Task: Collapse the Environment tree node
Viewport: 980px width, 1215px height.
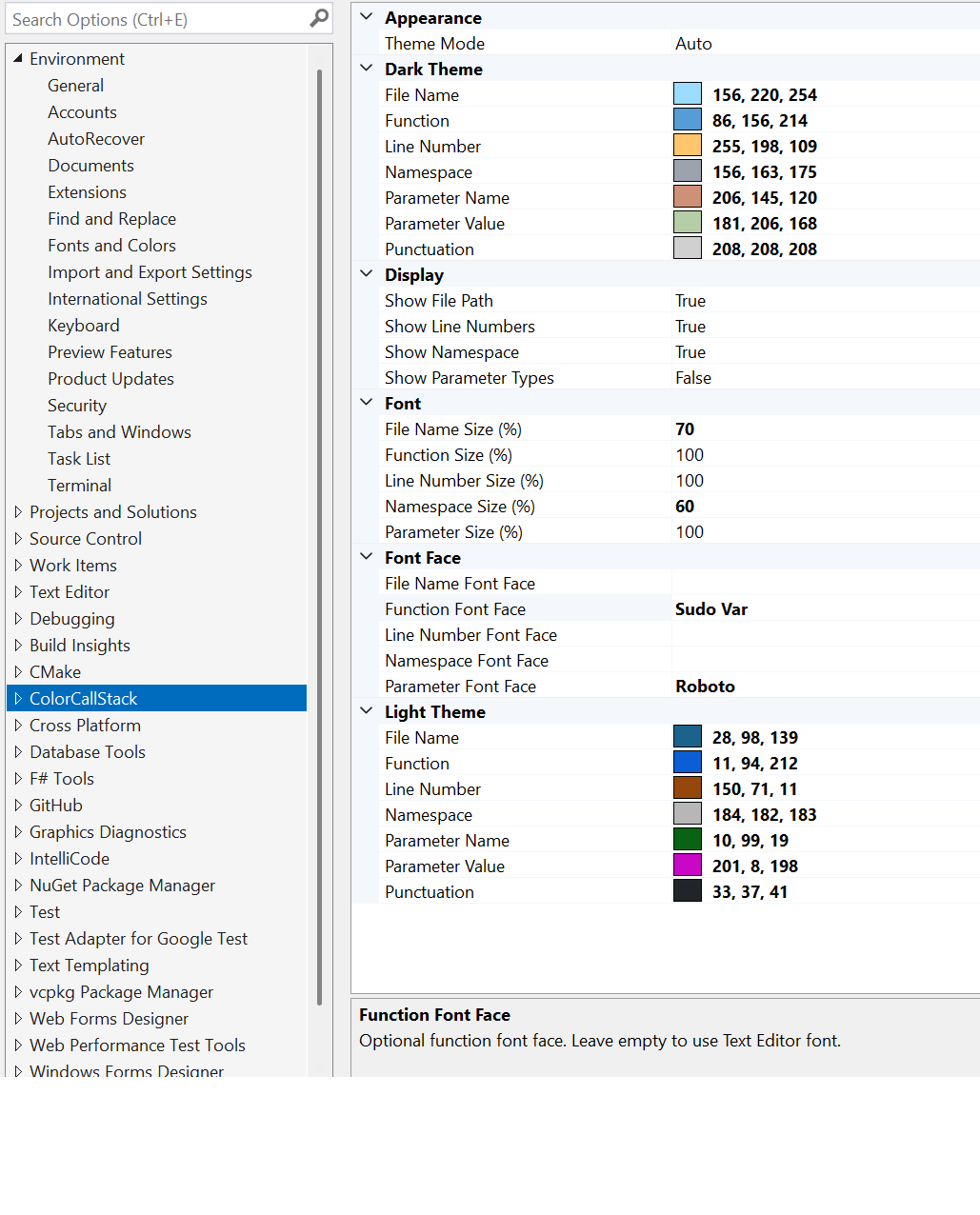Action: click(18, 59)
